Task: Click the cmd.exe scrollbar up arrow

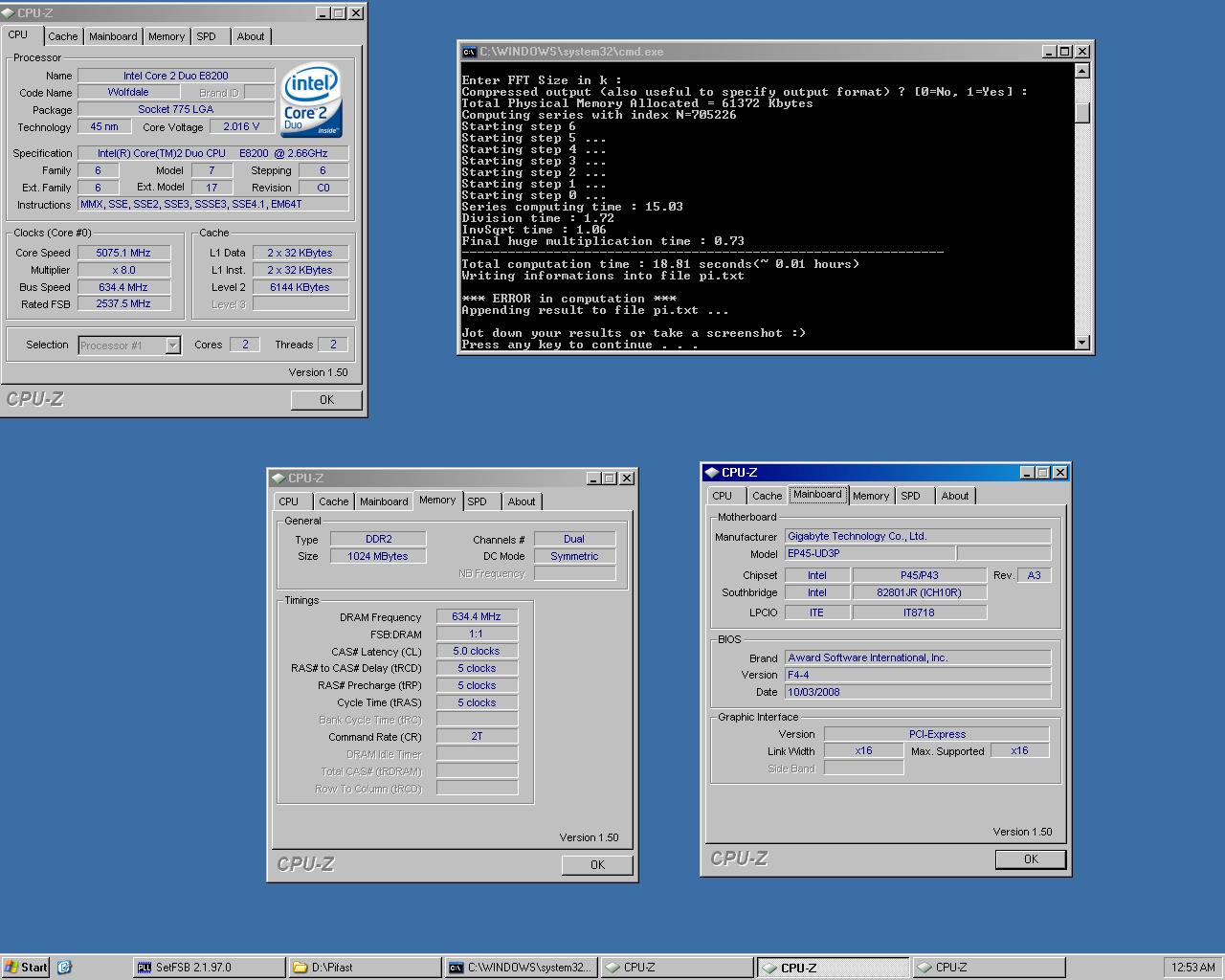Action: pyautogui.click(x=1082, y=71)
